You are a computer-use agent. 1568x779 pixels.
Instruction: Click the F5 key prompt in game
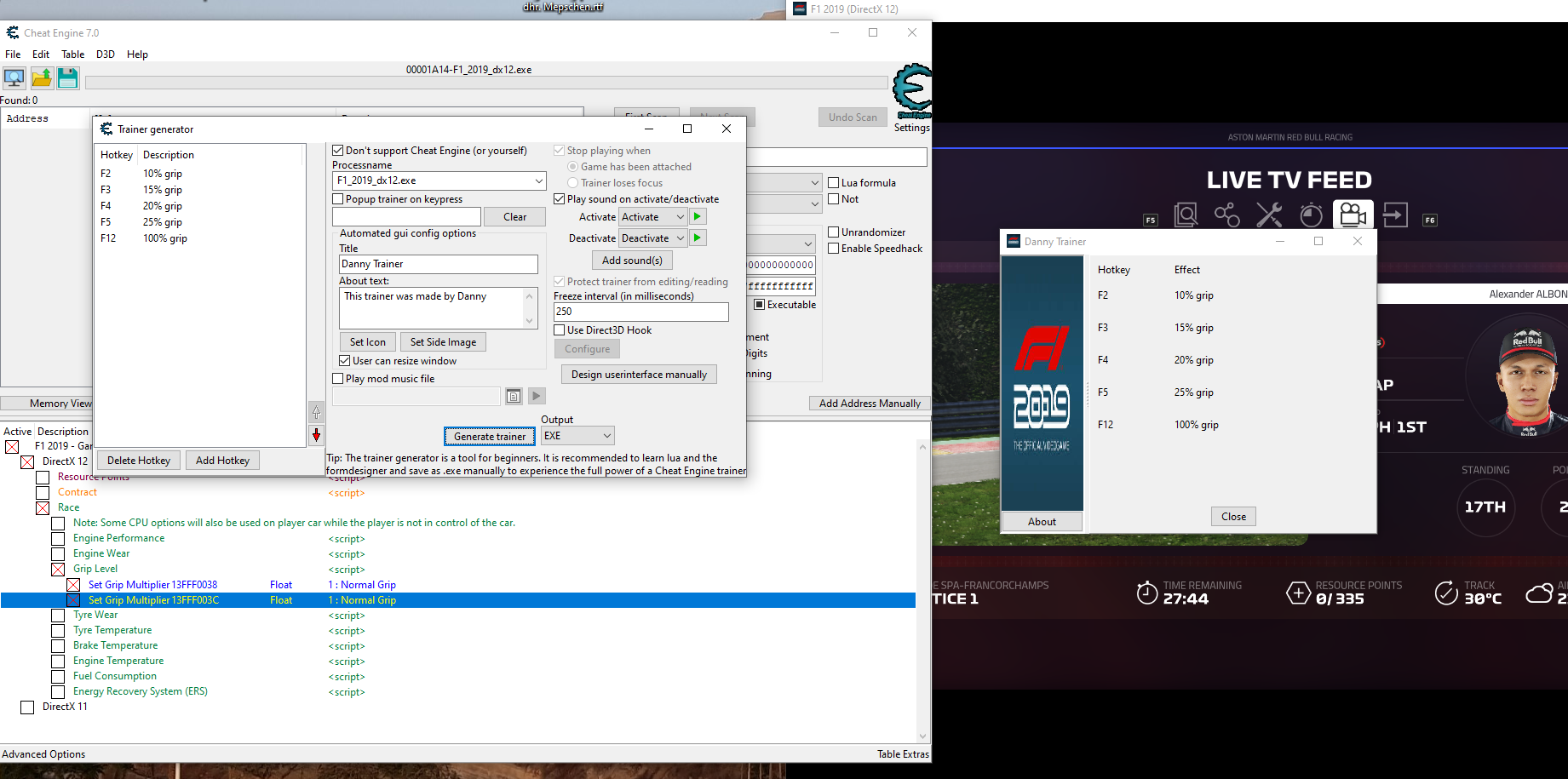pos(1151,221)
